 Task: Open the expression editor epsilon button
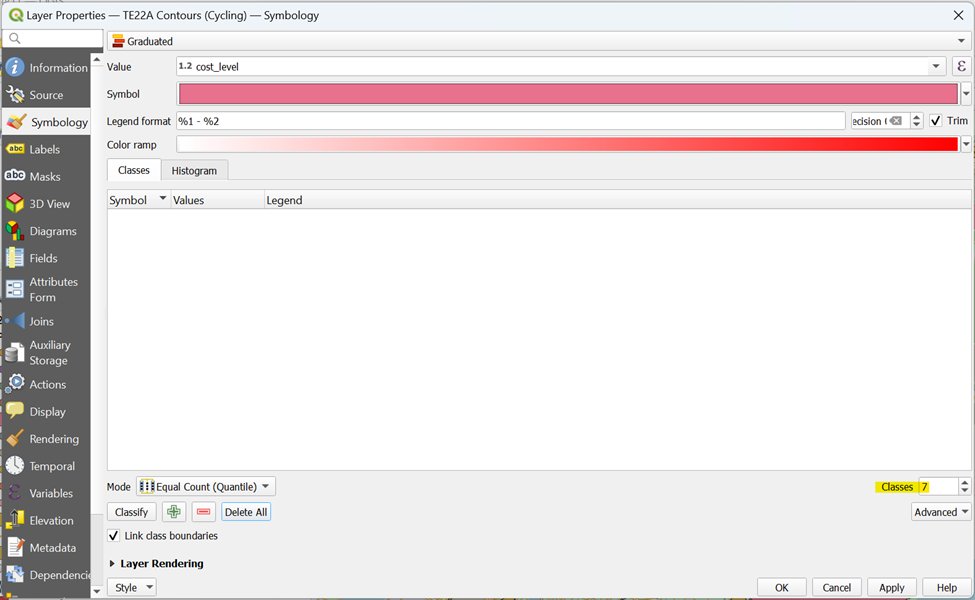point(961,67)
